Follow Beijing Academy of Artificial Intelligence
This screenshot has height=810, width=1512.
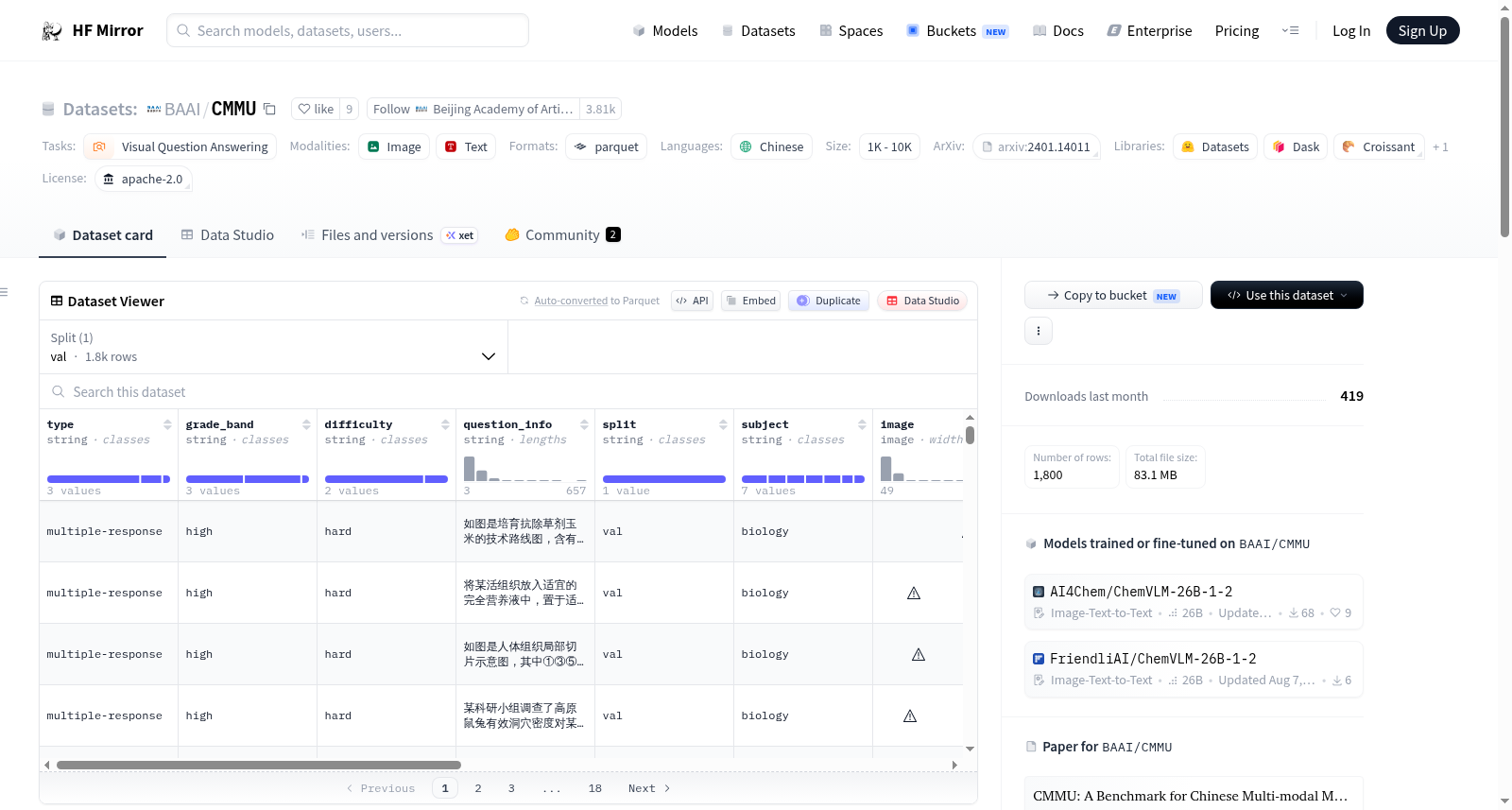473,109
